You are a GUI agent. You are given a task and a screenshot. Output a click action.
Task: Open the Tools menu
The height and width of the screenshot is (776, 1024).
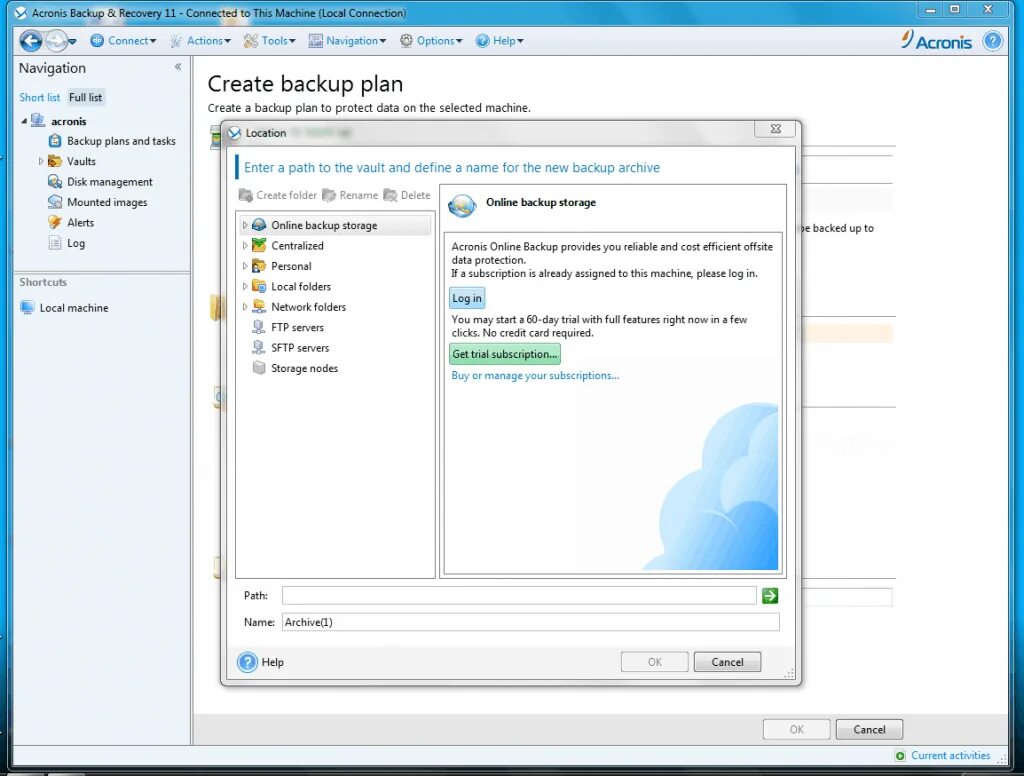[270, 40]
